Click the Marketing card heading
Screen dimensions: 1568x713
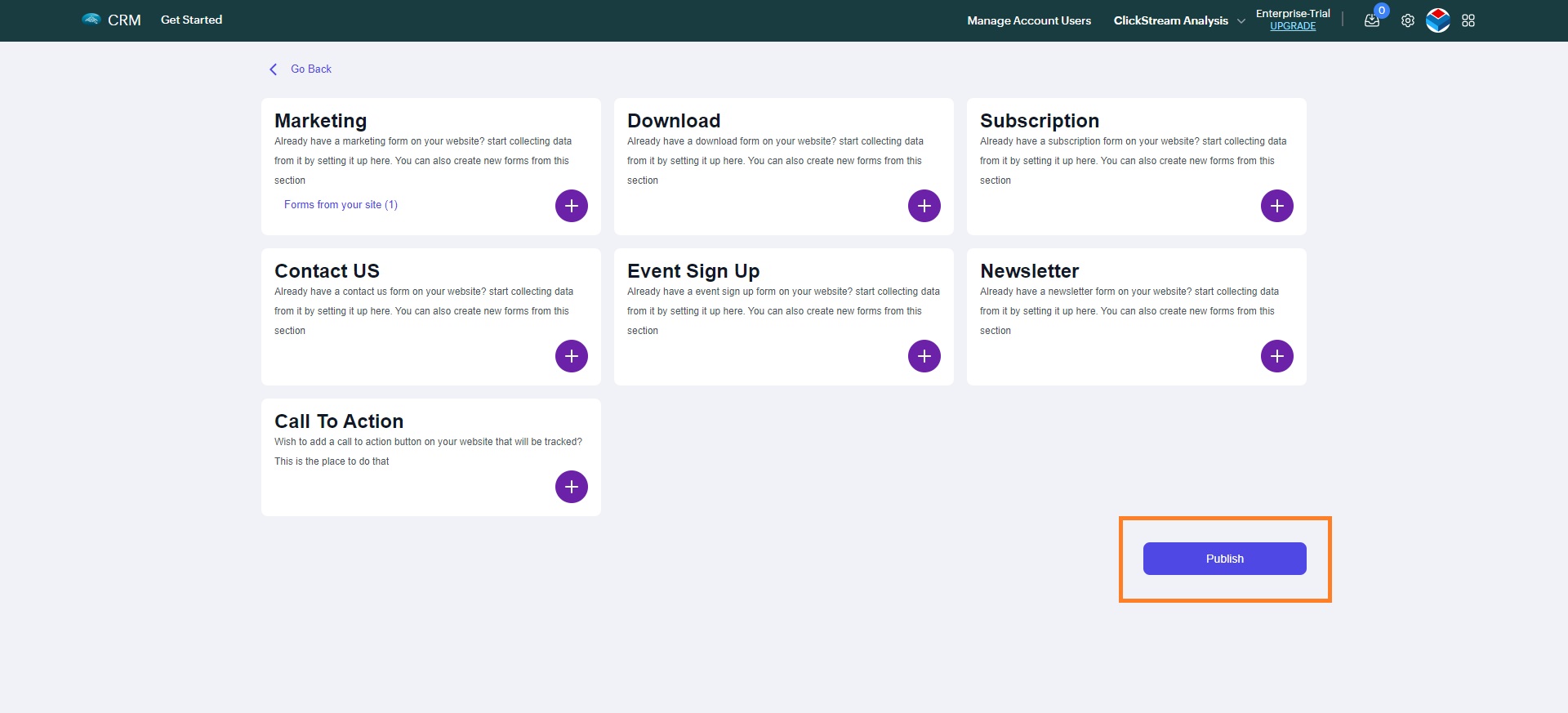coord(320,121)
